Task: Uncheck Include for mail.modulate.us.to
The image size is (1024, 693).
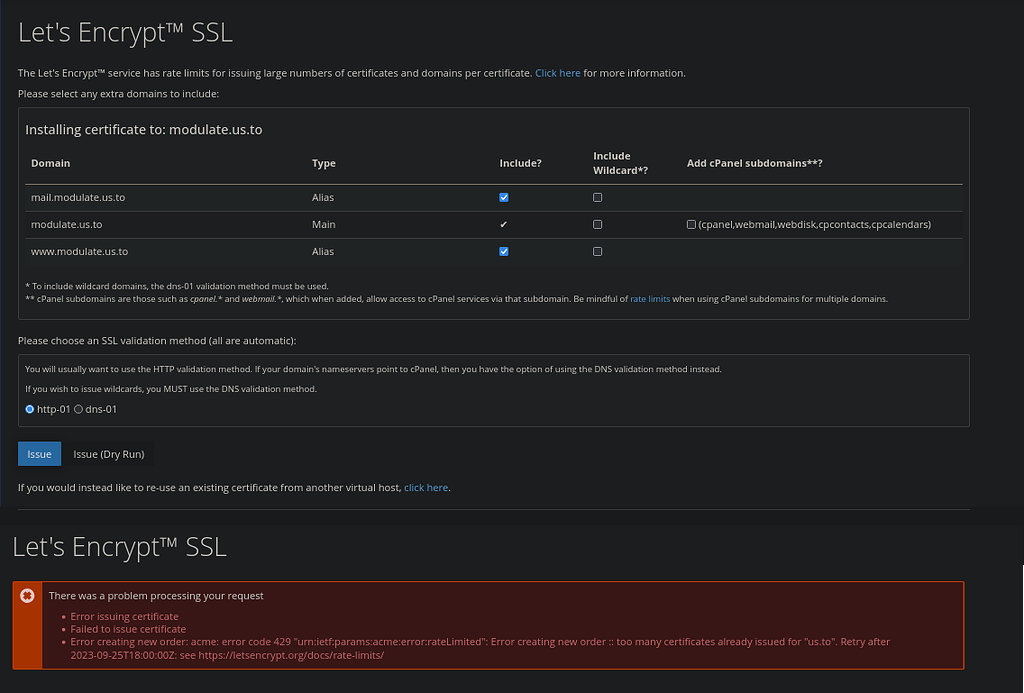Action: click(504, 197)
